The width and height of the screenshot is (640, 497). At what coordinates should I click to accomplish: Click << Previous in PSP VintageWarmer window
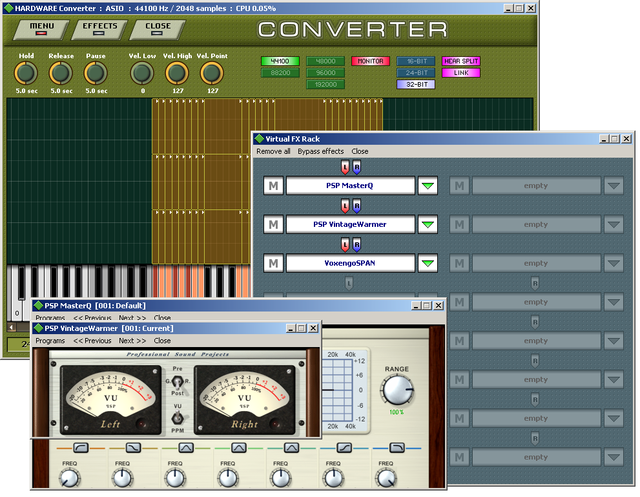[x=92, y=341]
